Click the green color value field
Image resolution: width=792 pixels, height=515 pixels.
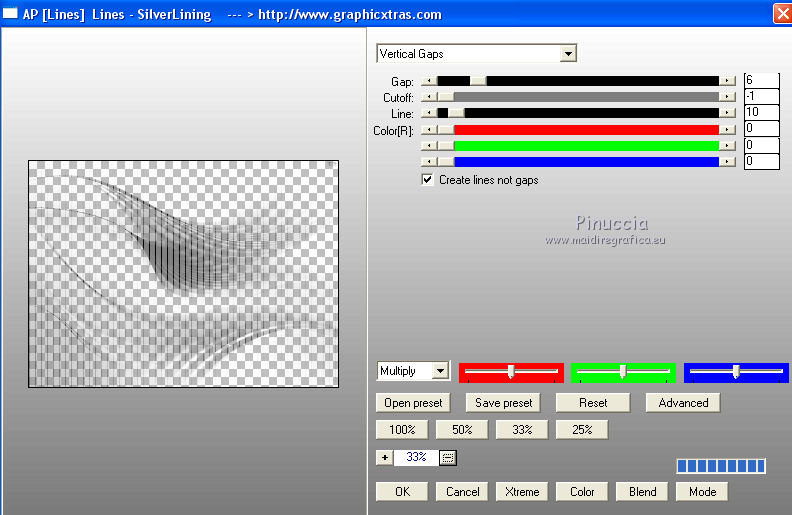762,145
